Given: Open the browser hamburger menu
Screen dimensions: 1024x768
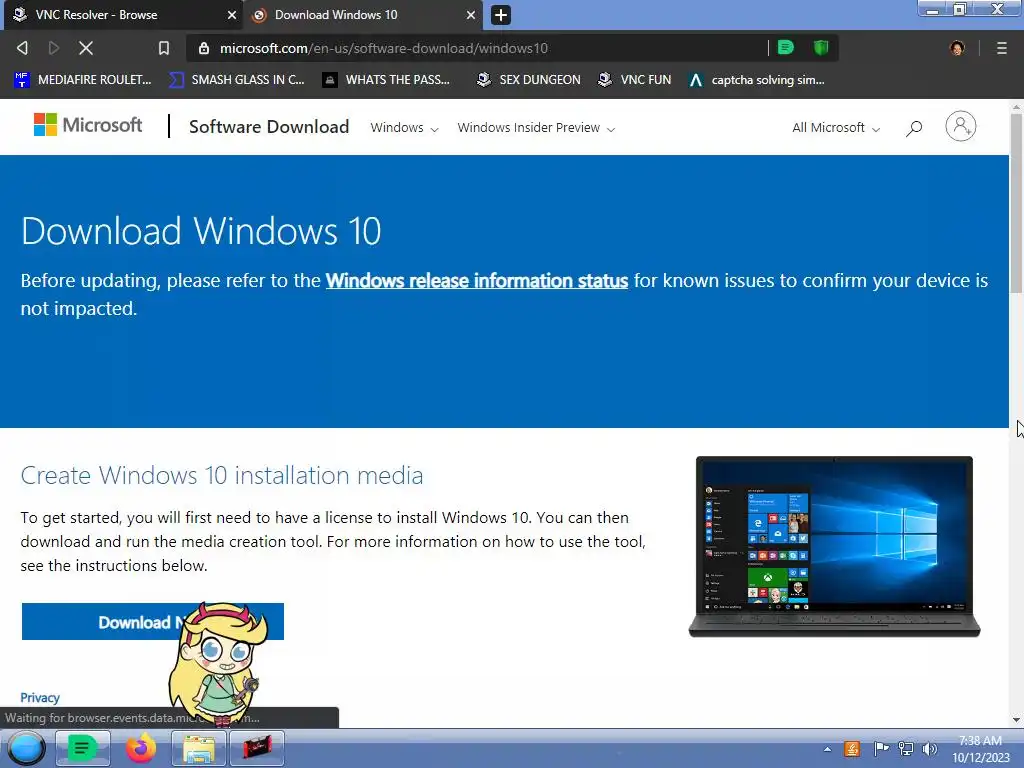Looking at the screenshot, I should click(1001, 48).
